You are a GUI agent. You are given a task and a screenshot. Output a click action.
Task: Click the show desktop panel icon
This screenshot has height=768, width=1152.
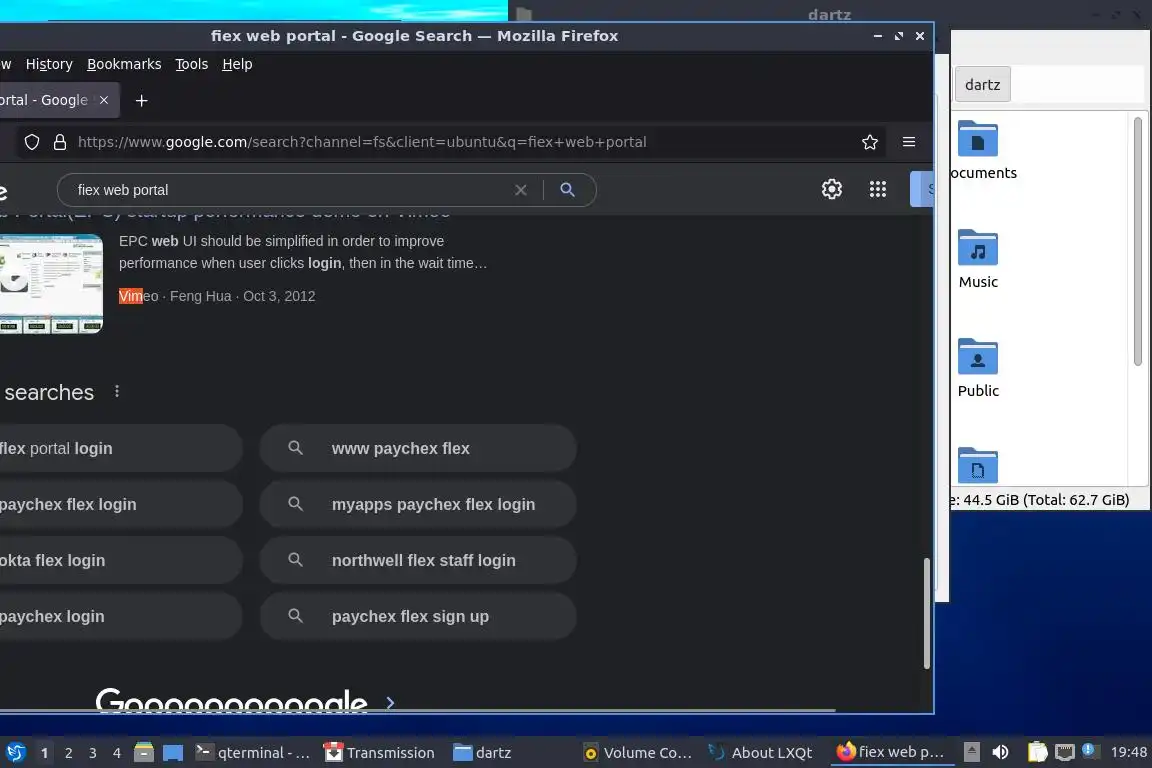coord(173,753)
